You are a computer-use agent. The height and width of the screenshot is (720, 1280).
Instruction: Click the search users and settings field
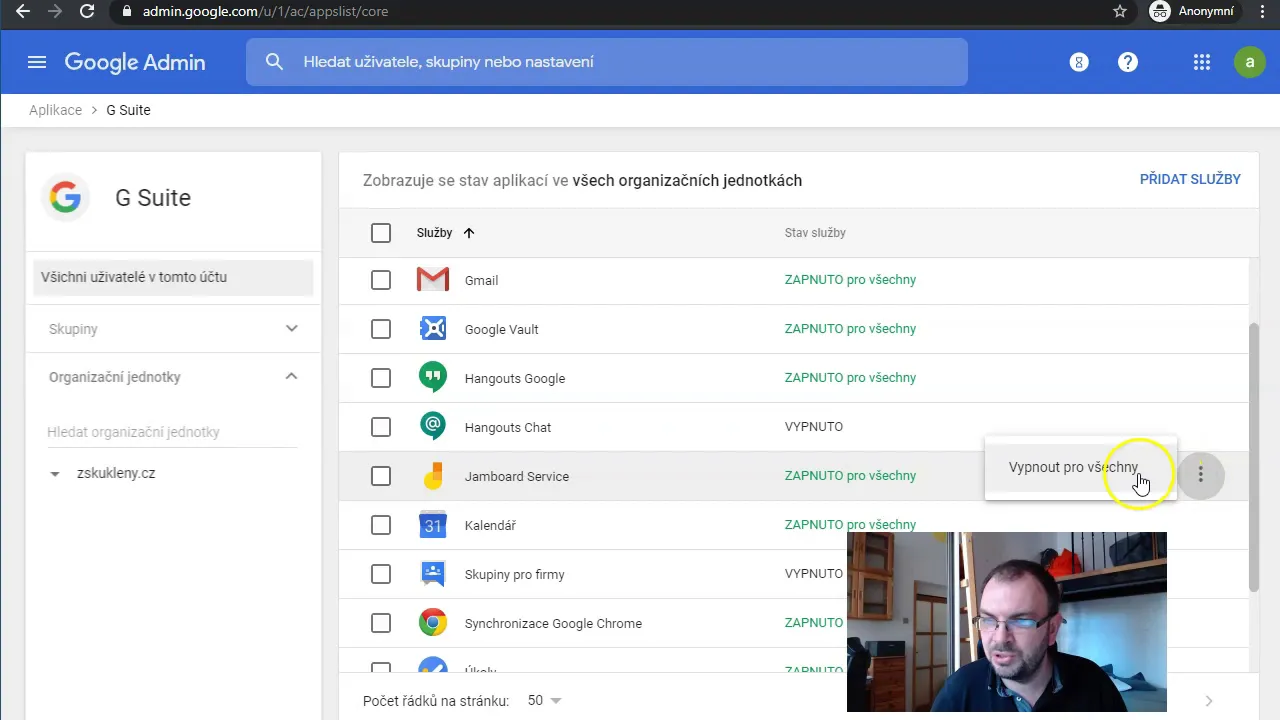[x=606, y=62]
